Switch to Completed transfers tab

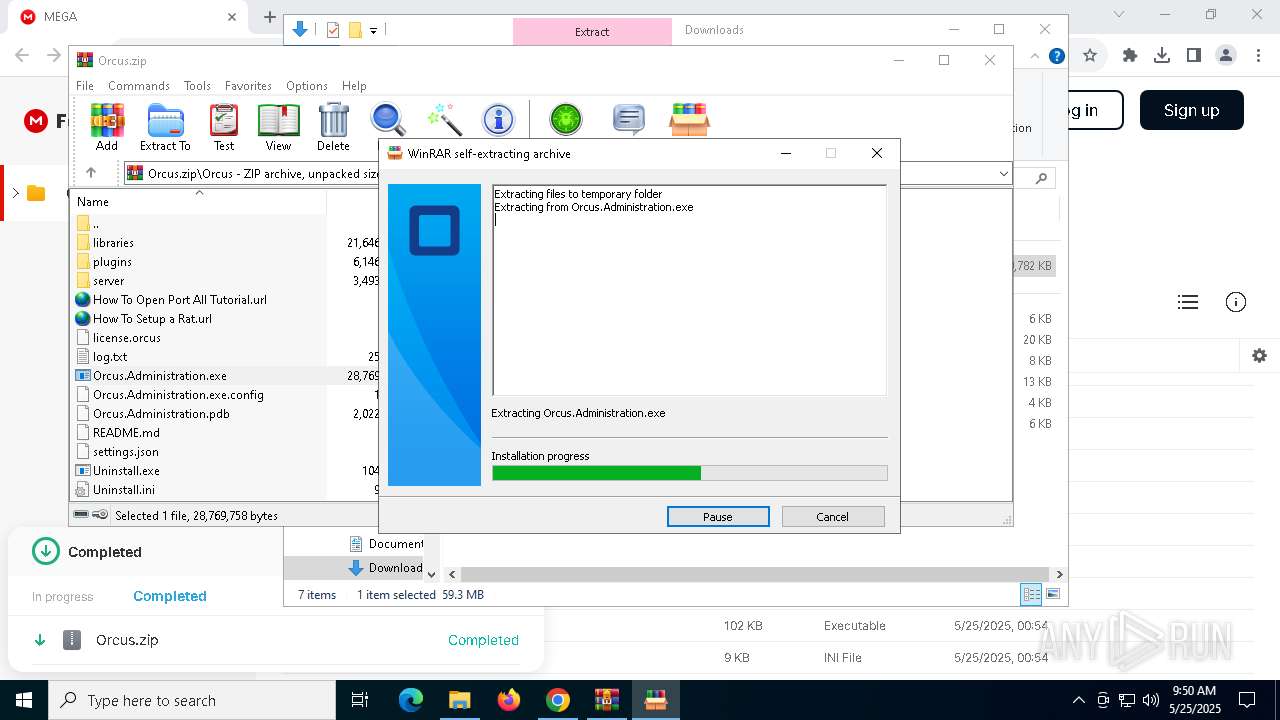coord(170,596)
